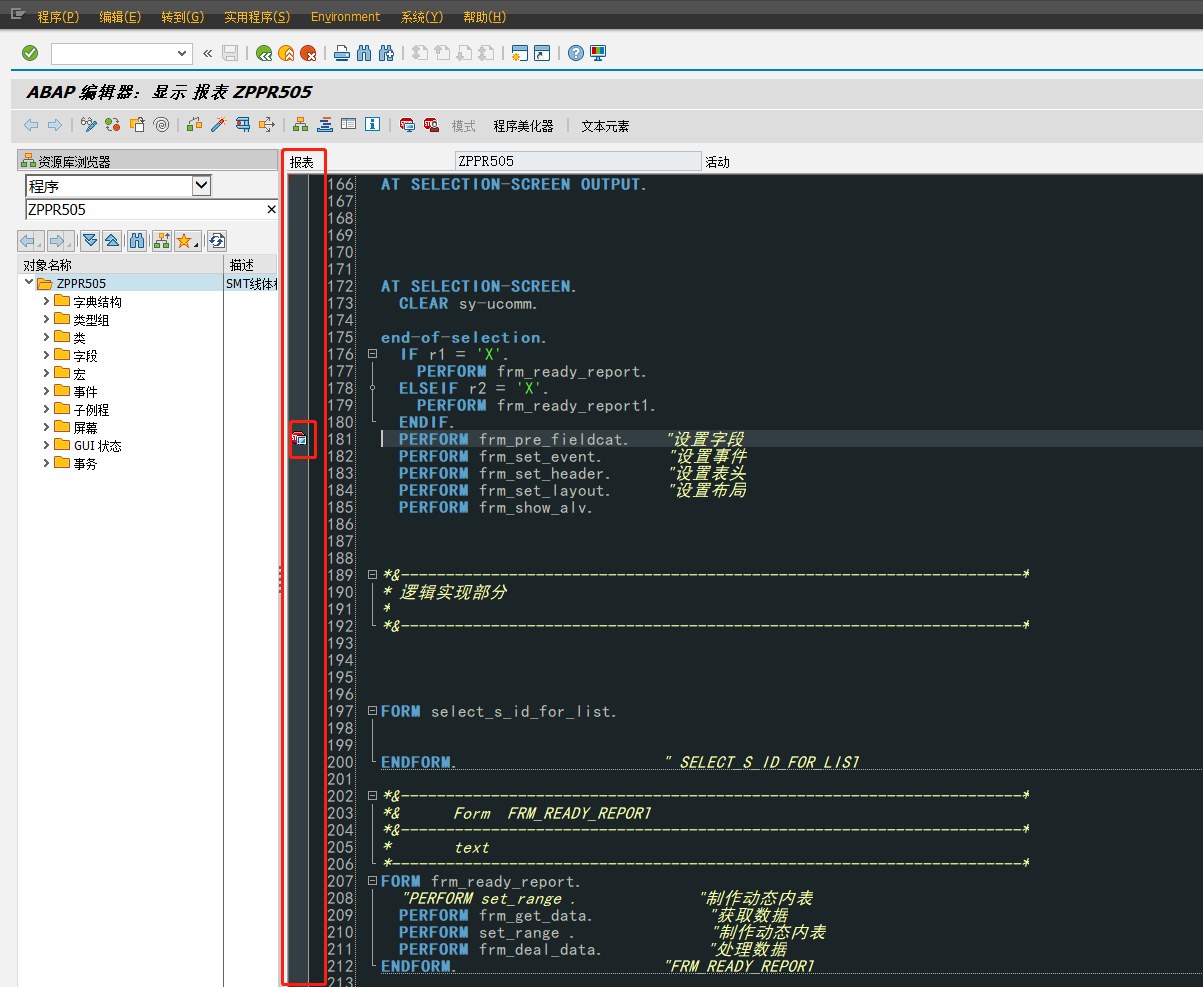Click the yellow Exit icon

pyautogui.click(x=286, y=53)
